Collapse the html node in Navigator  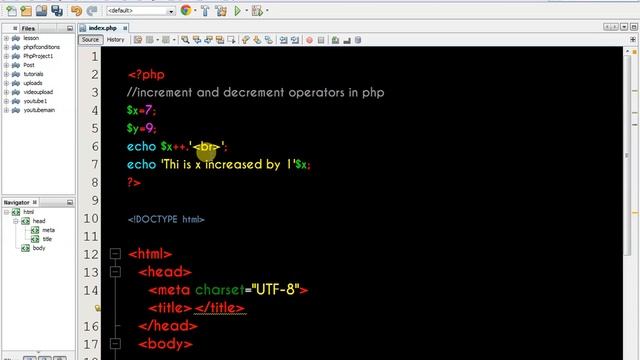[x=7, y=212]
